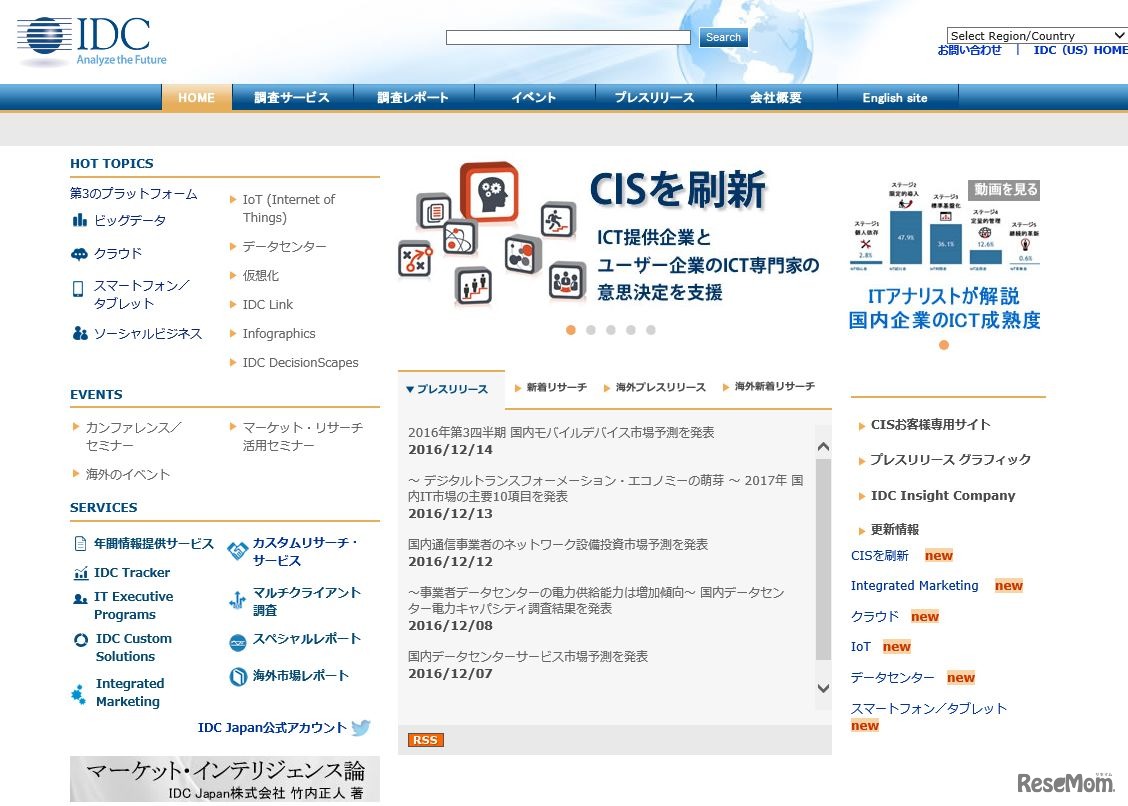Click the chart icon beside IDC Tracker
The image size is (1128, 806).
79,572
